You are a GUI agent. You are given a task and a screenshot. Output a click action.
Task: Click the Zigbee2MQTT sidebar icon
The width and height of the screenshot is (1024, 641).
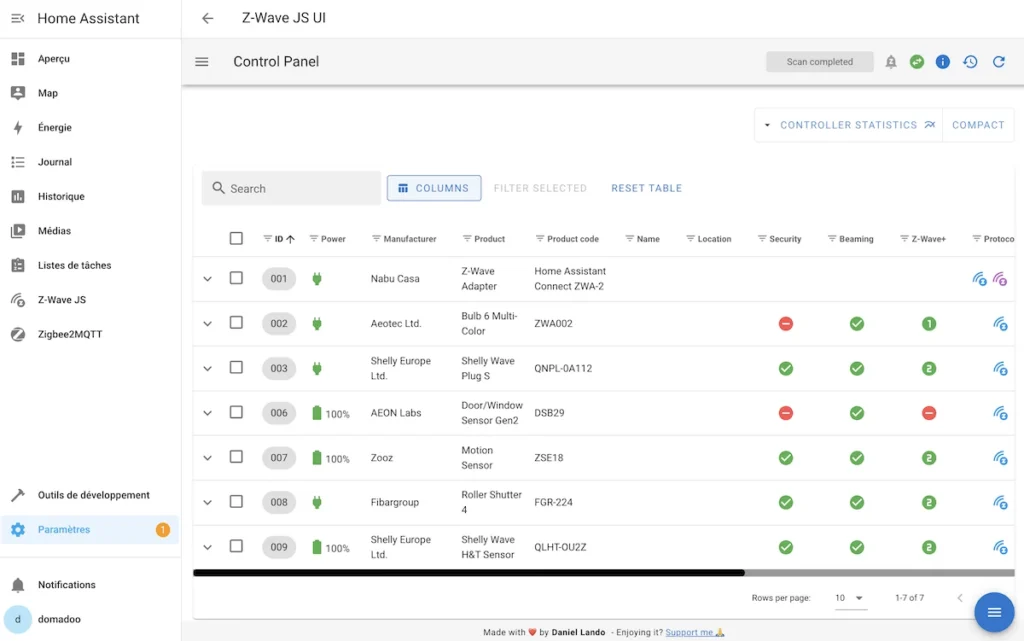18,334
